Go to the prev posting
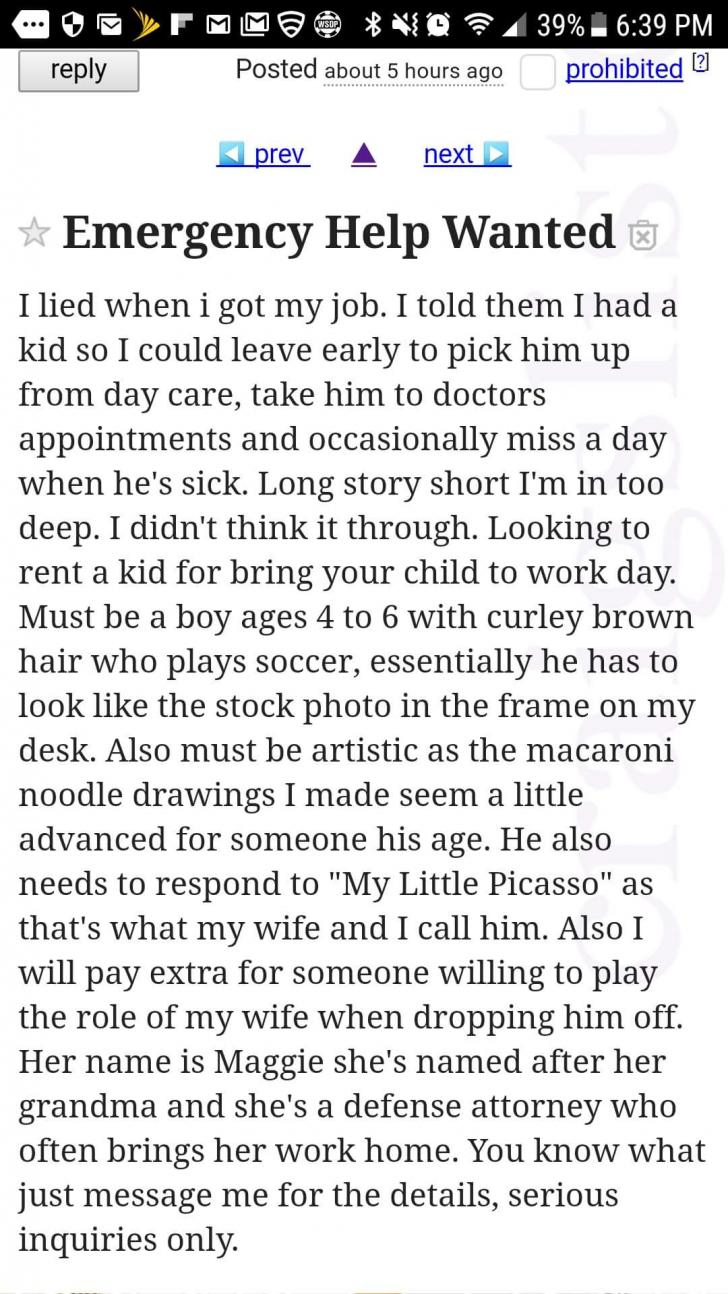 click(x=263, y=154)
